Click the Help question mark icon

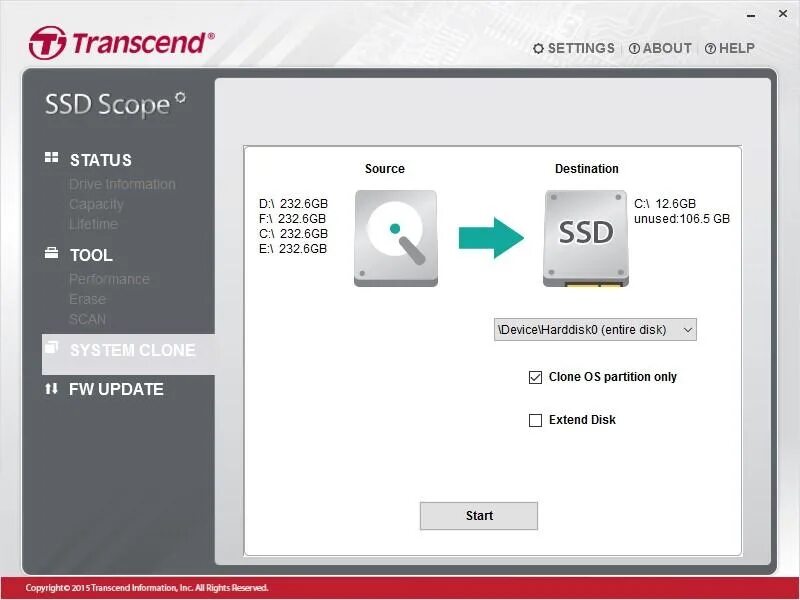click(710, 48)
